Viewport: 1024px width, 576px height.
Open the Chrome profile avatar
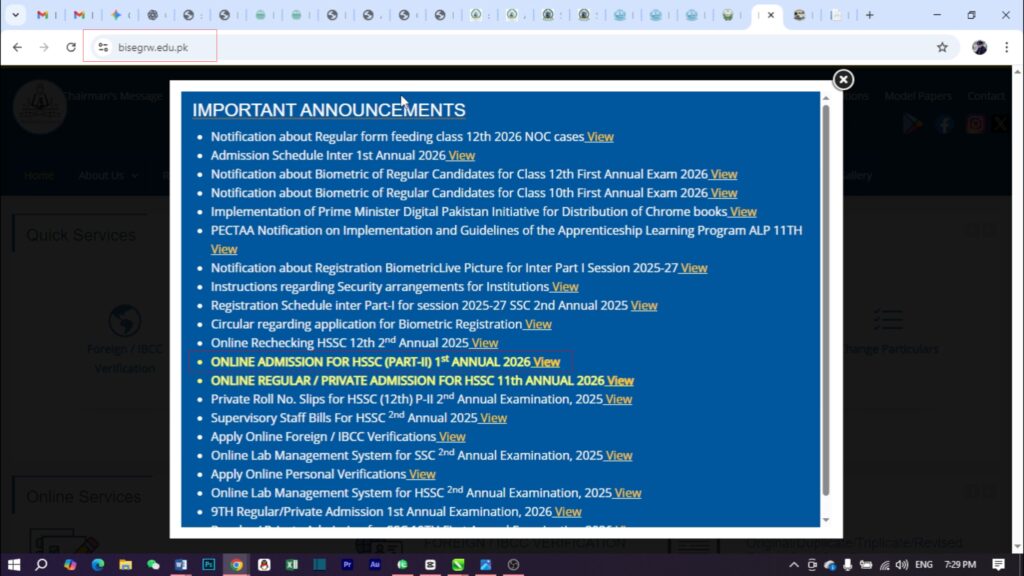point(979,47)
